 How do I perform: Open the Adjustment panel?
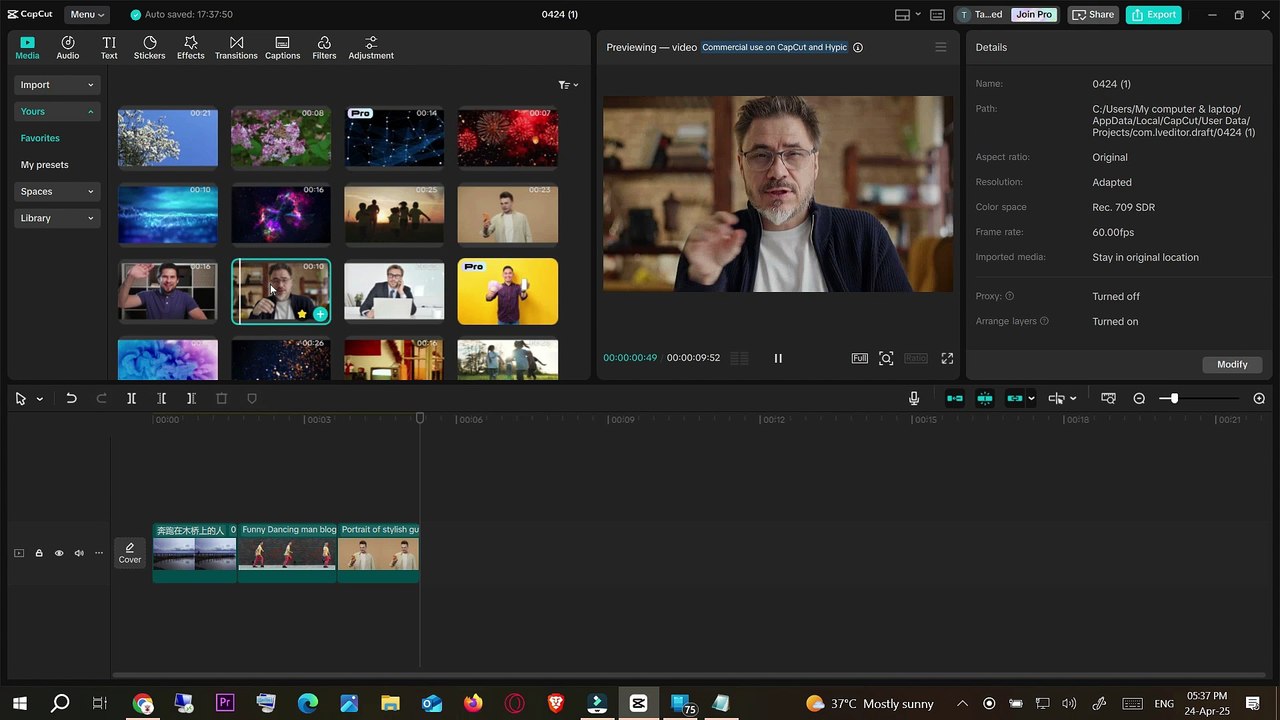click(371, 47)
